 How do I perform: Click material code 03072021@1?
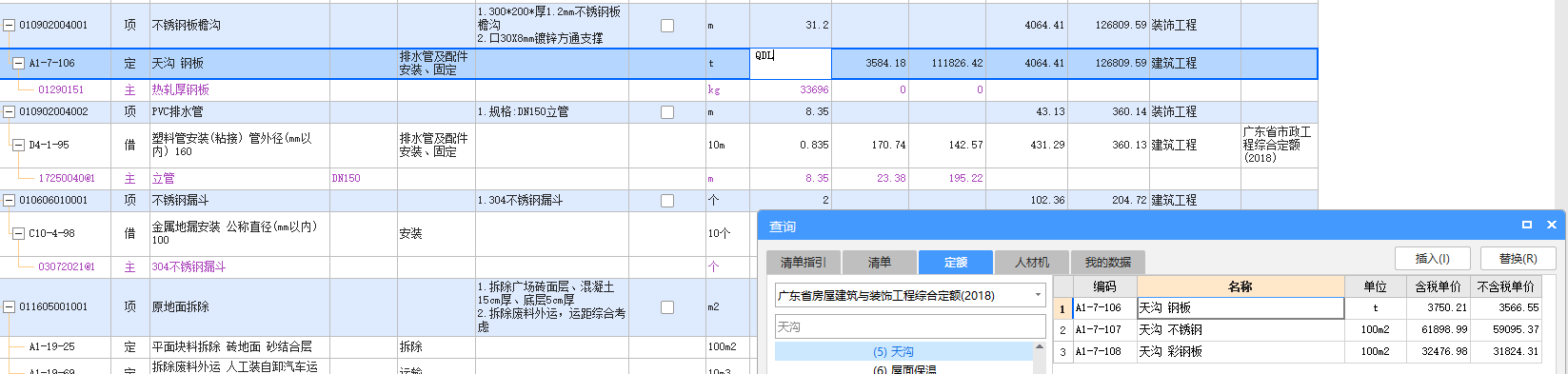[x=67, y=267]
